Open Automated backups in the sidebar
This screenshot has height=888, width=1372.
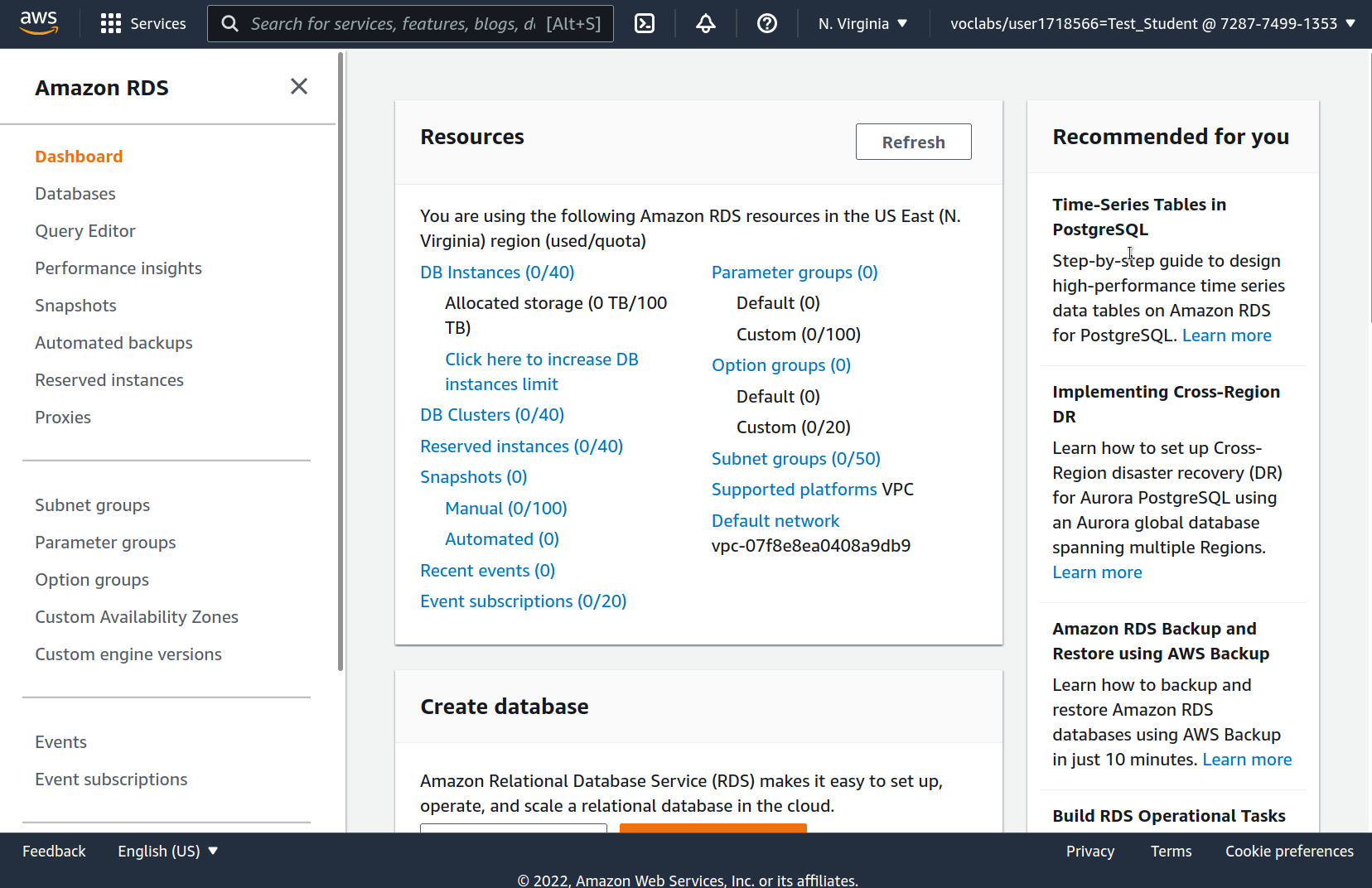pos(114,343)
